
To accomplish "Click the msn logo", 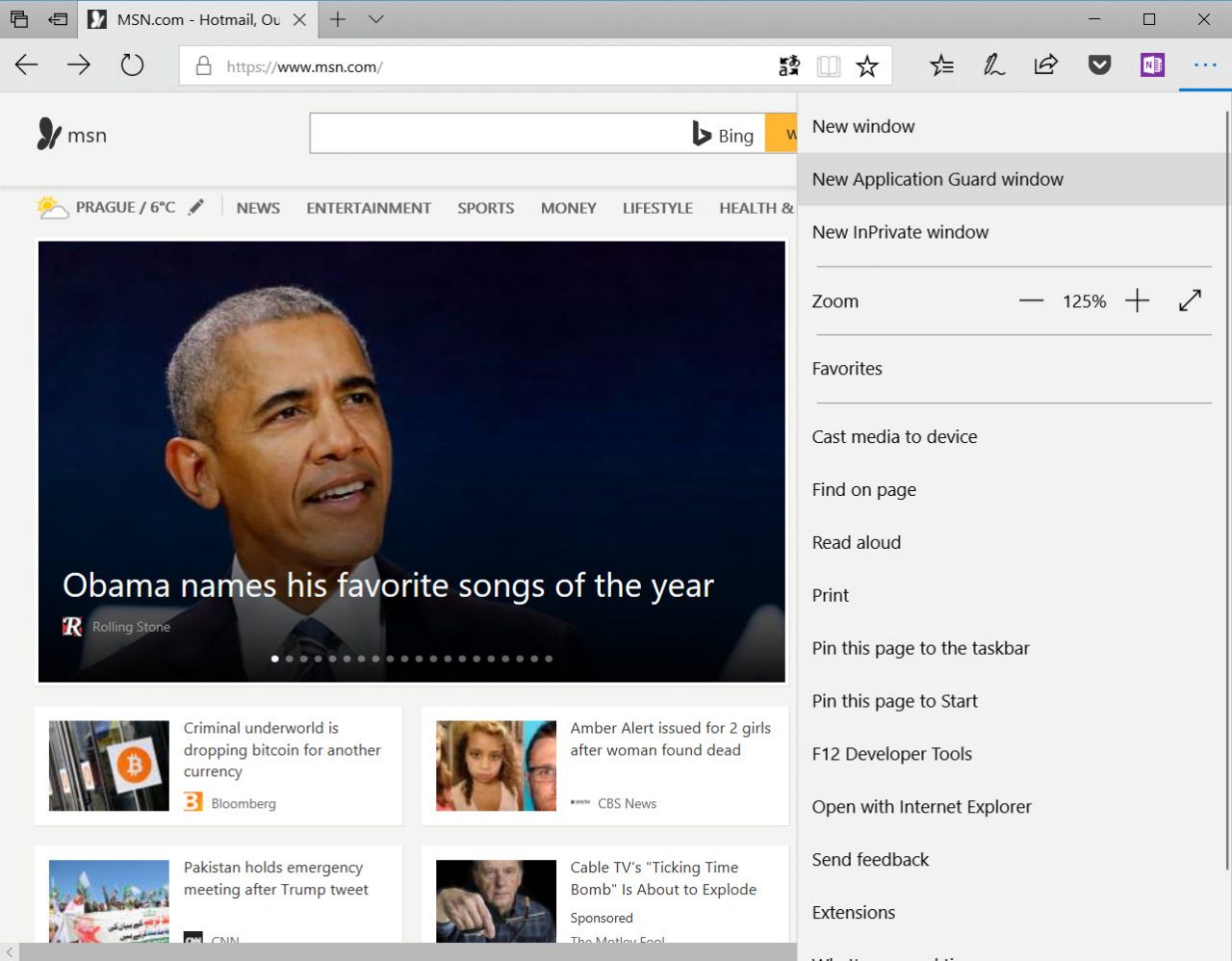I will tap(71, 135).
